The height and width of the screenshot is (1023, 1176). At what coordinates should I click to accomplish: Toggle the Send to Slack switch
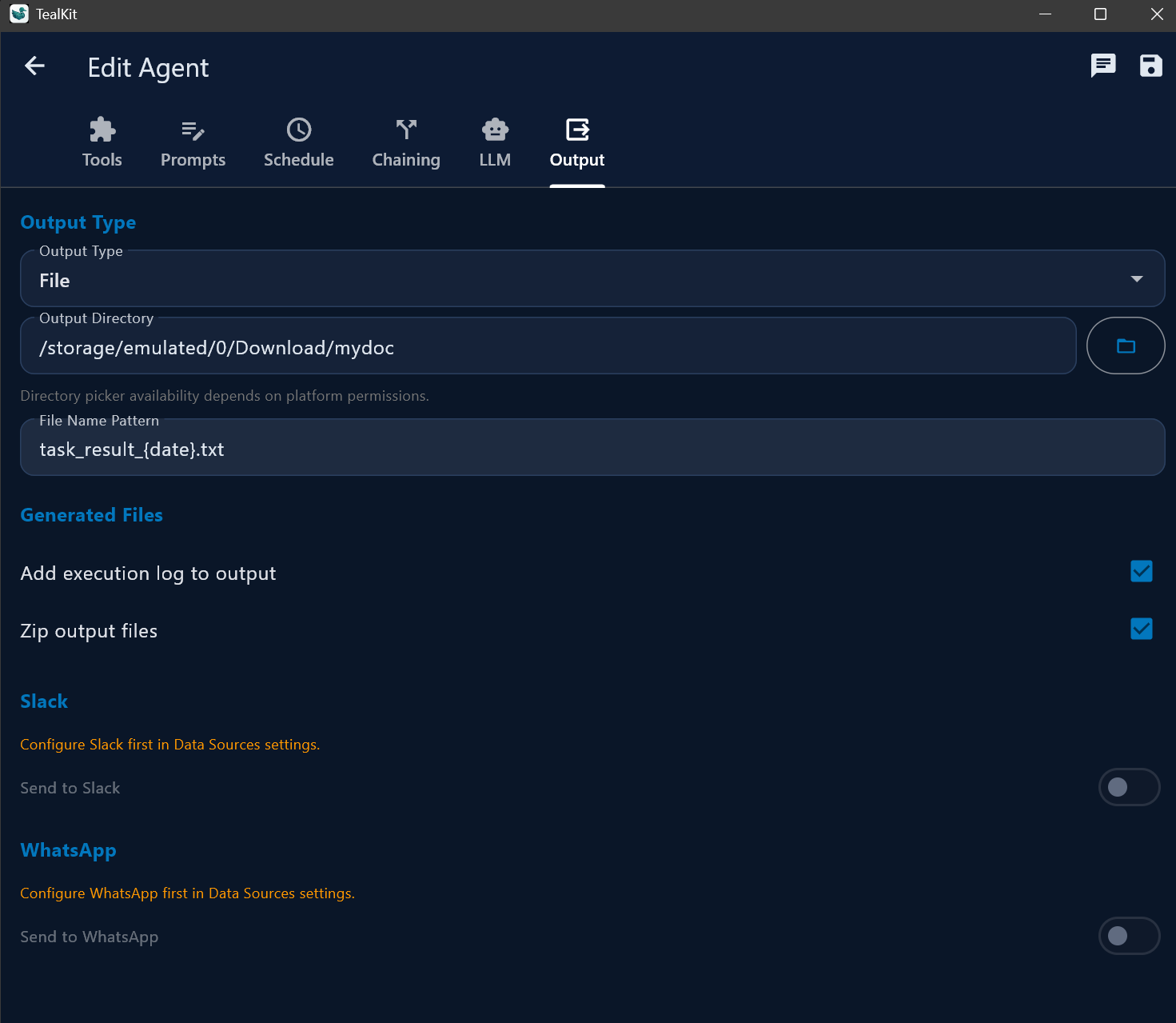[x=1129, y=787]
